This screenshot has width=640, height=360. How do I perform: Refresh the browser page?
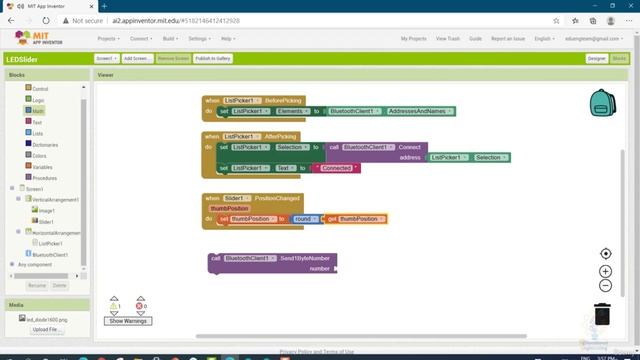coord(46,20)
